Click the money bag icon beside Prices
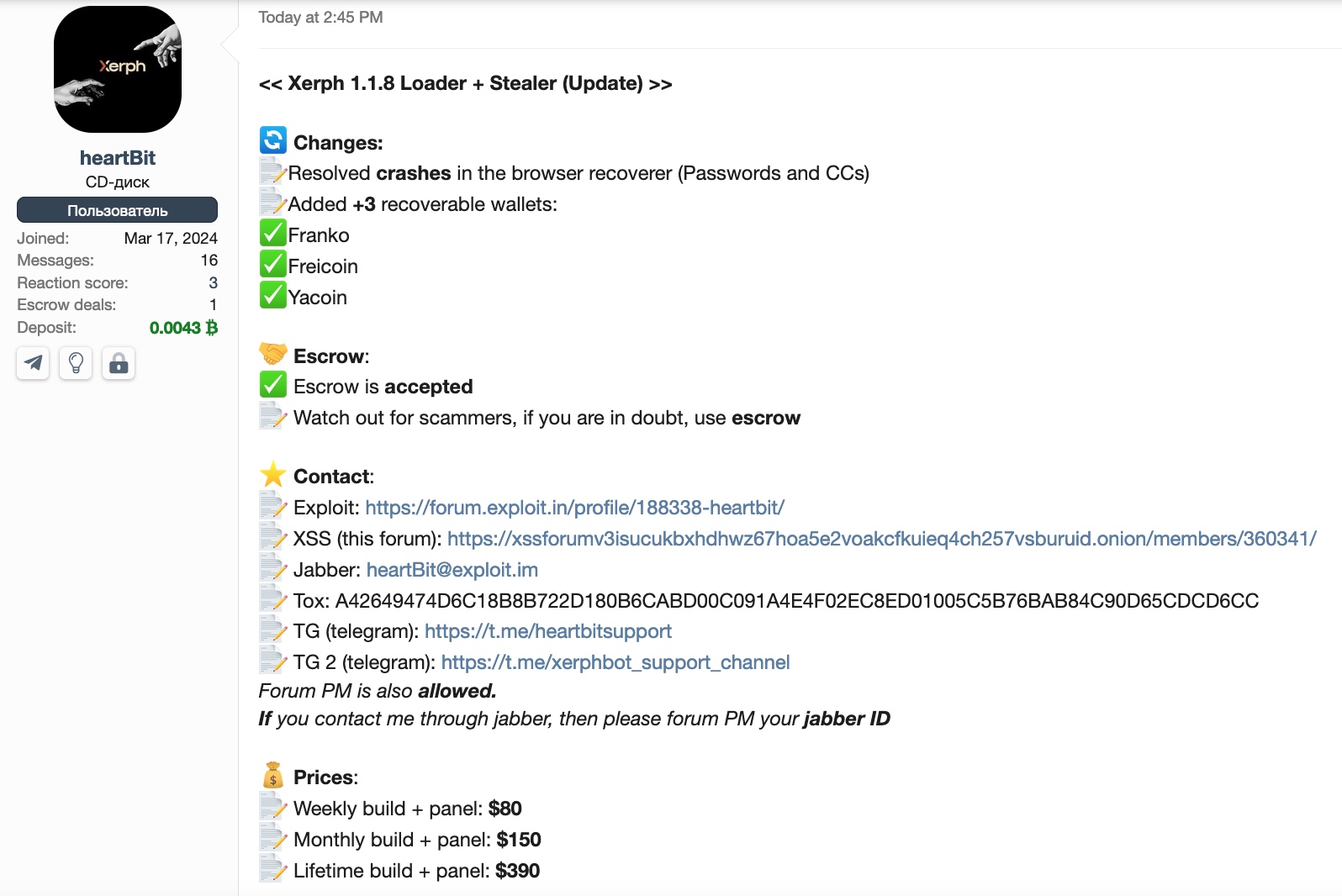 tap(273, 775)
